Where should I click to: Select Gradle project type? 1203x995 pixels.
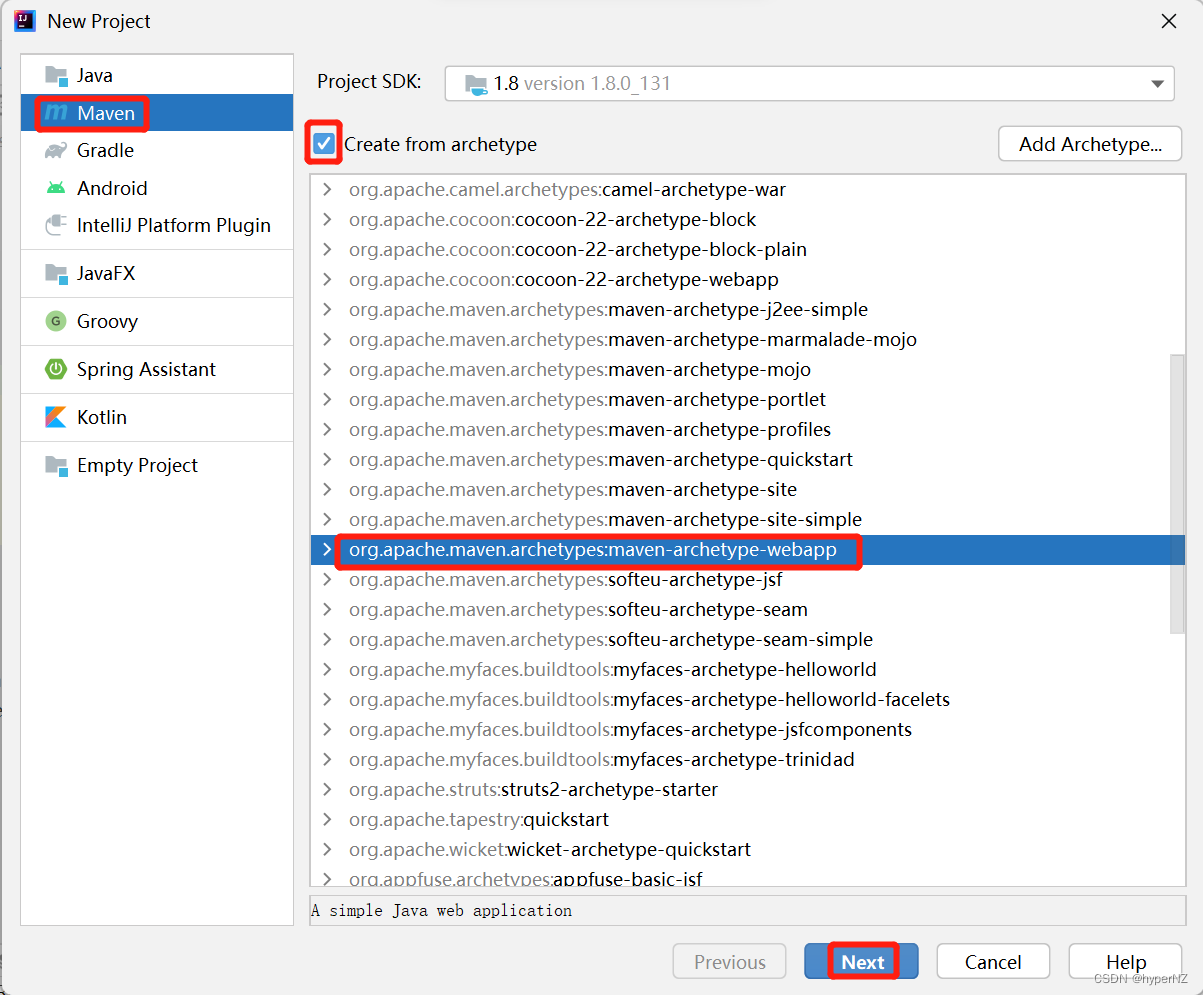(157, 150)
